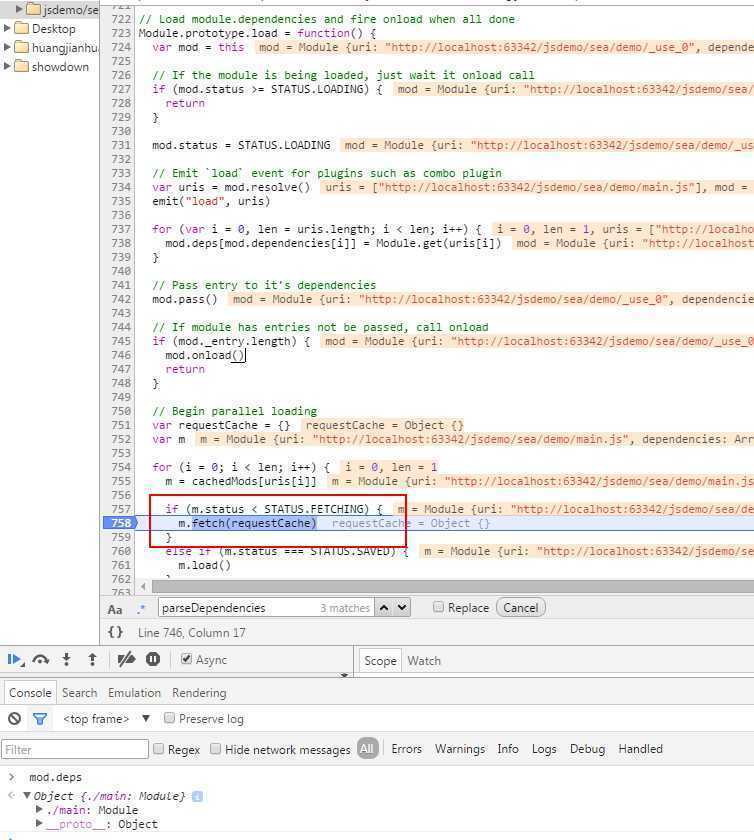The width and height of the screenshot is (754, 840).
Task: Expand the huangjianhu folder node
Action: (x=7, y=47)
